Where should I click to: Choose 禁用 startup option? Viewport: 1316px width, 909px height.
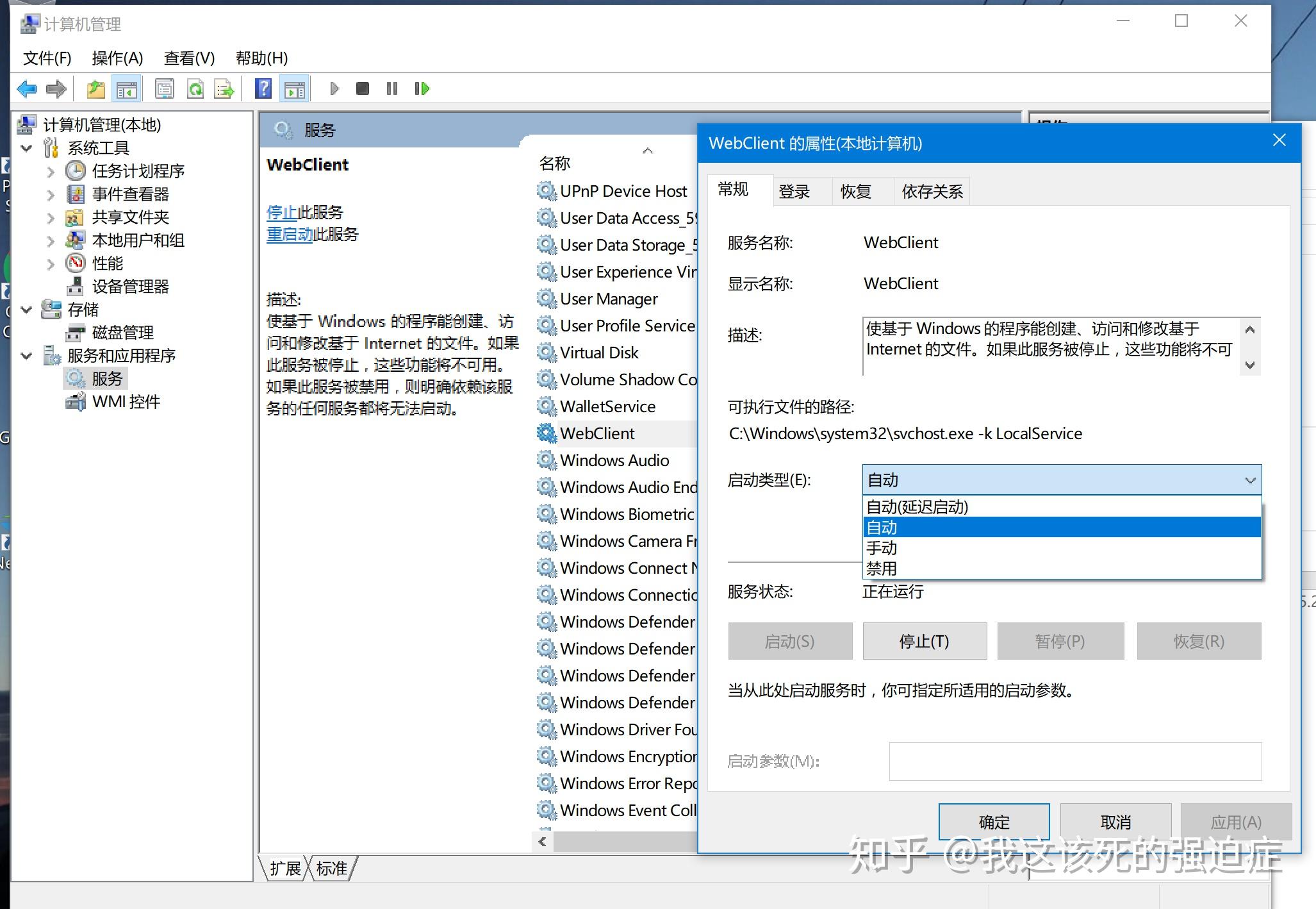(1062, 568)
